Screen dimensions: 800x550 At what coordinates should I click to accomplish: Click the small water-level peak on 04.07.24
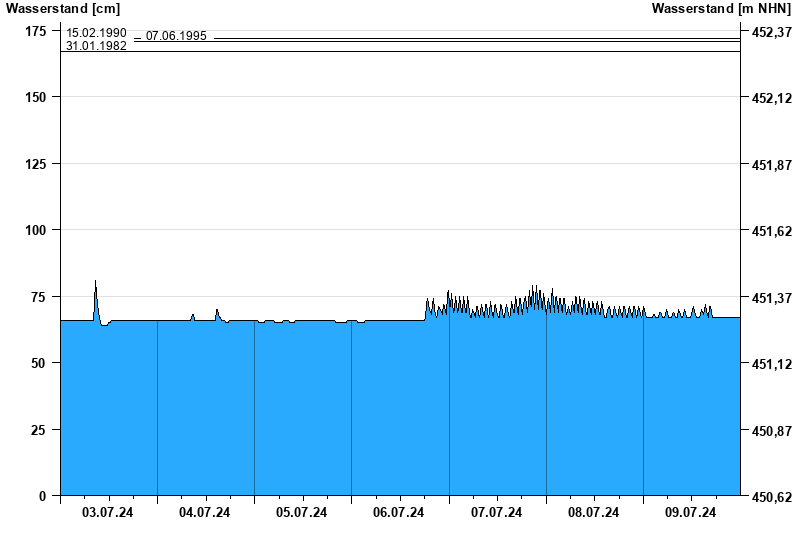(217, 312)
